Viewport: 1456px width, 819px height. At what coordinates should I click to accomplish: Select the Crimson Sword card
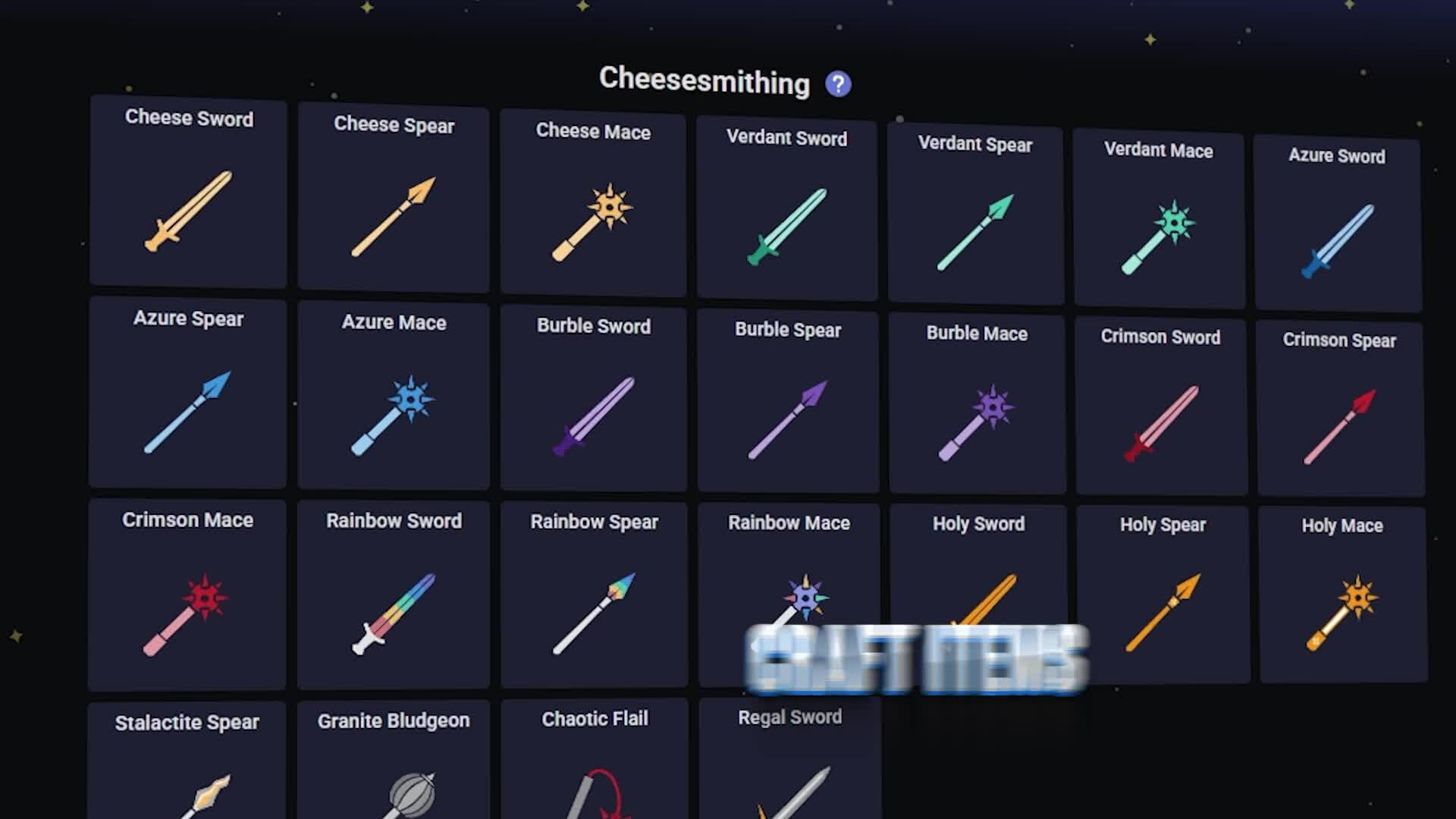[x=1161, y=407]
